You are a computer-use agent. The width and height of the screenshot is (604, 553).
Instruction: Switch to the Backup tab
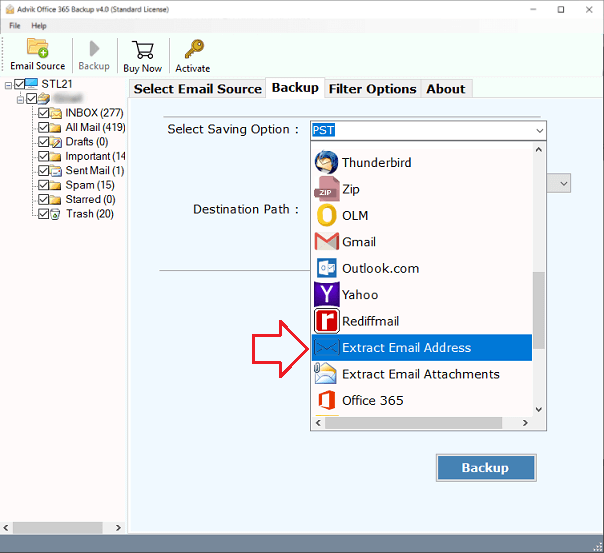pos(295,88)
